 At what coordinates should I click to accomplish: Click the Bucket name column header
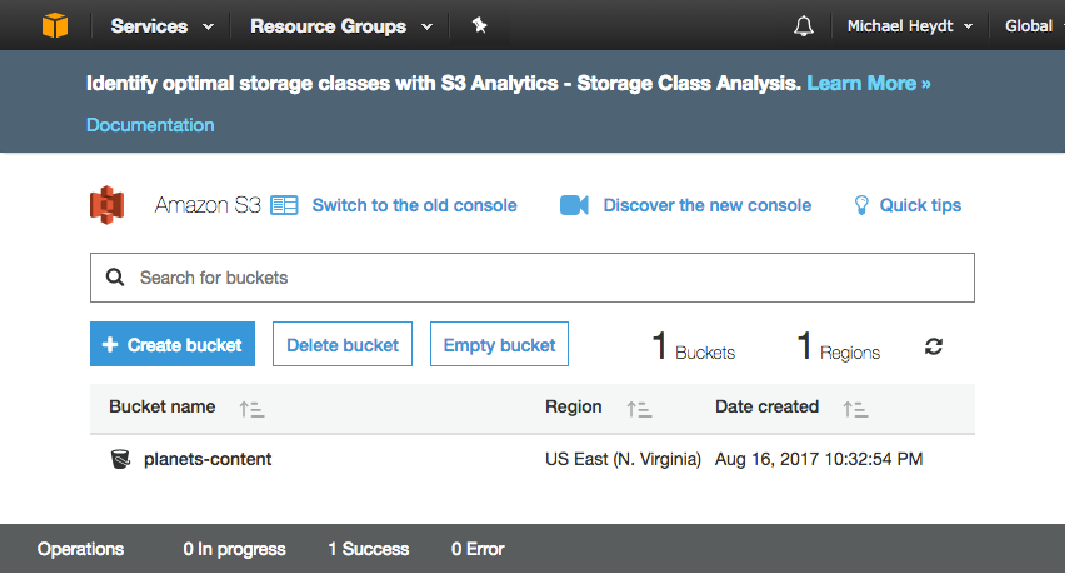pyautogui.click(x=162, y=407)
